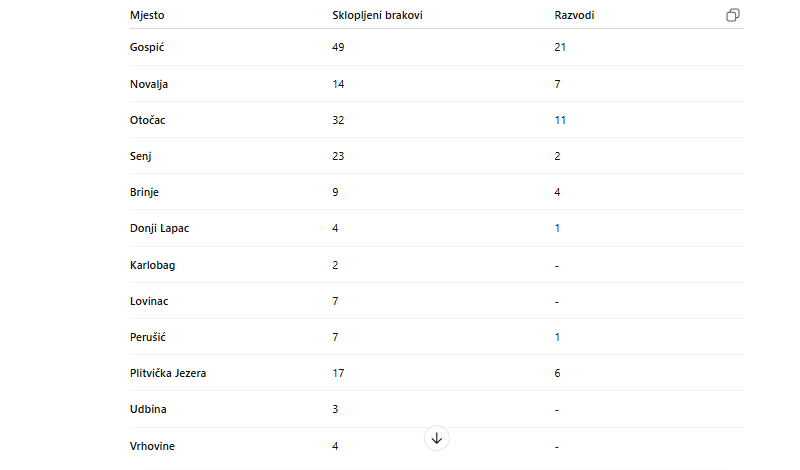Click Otočac marriages value 32
The image size is (800, 470).
338,120
